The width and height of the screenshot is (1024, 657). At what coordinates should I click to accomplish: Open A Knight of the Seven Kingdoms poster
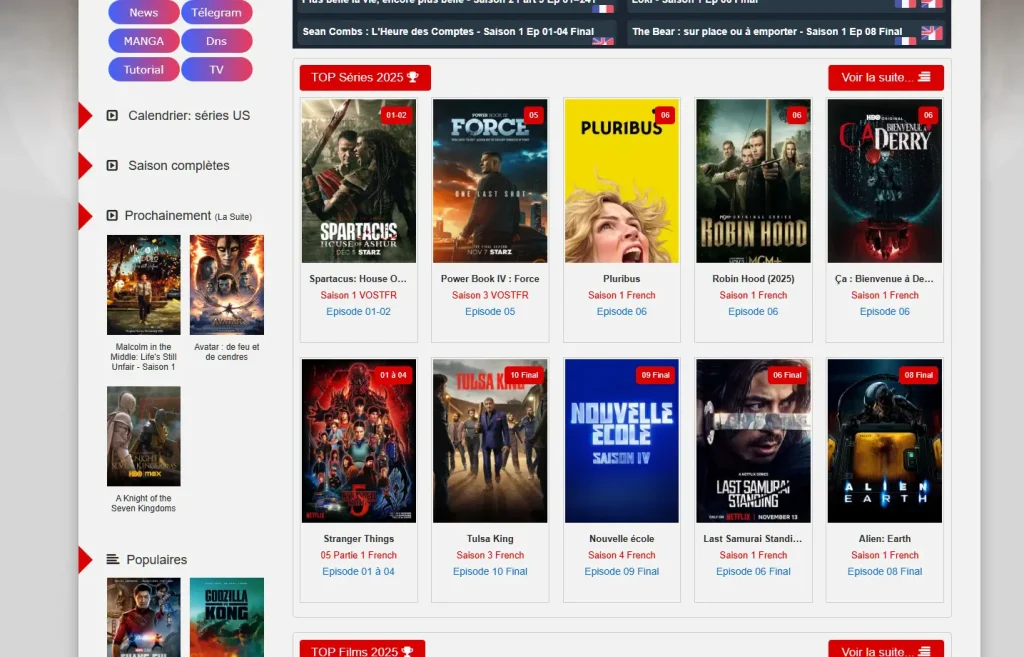point(144,436)
